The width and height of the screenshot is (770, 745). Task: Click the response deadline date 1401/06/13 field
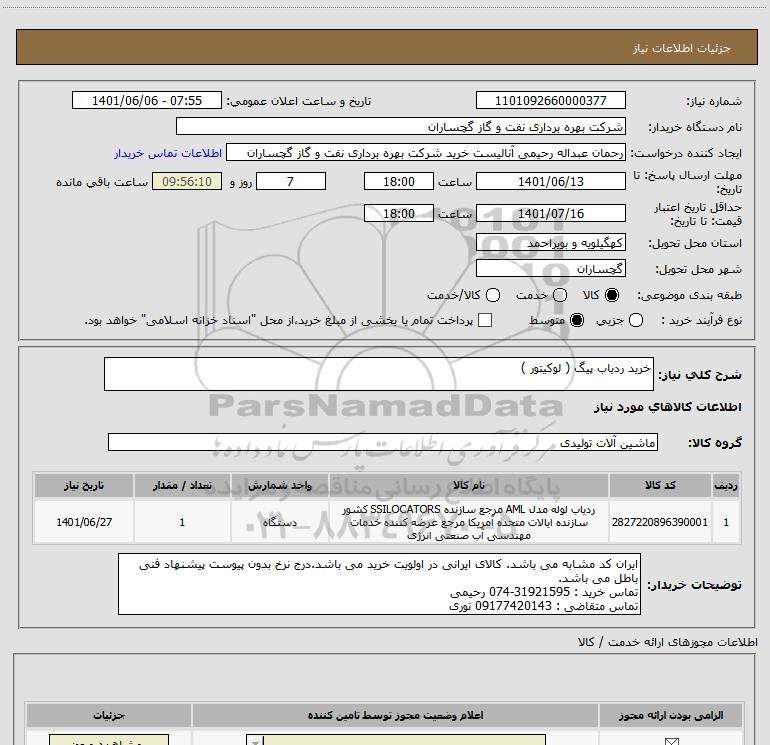click(550, 182)
